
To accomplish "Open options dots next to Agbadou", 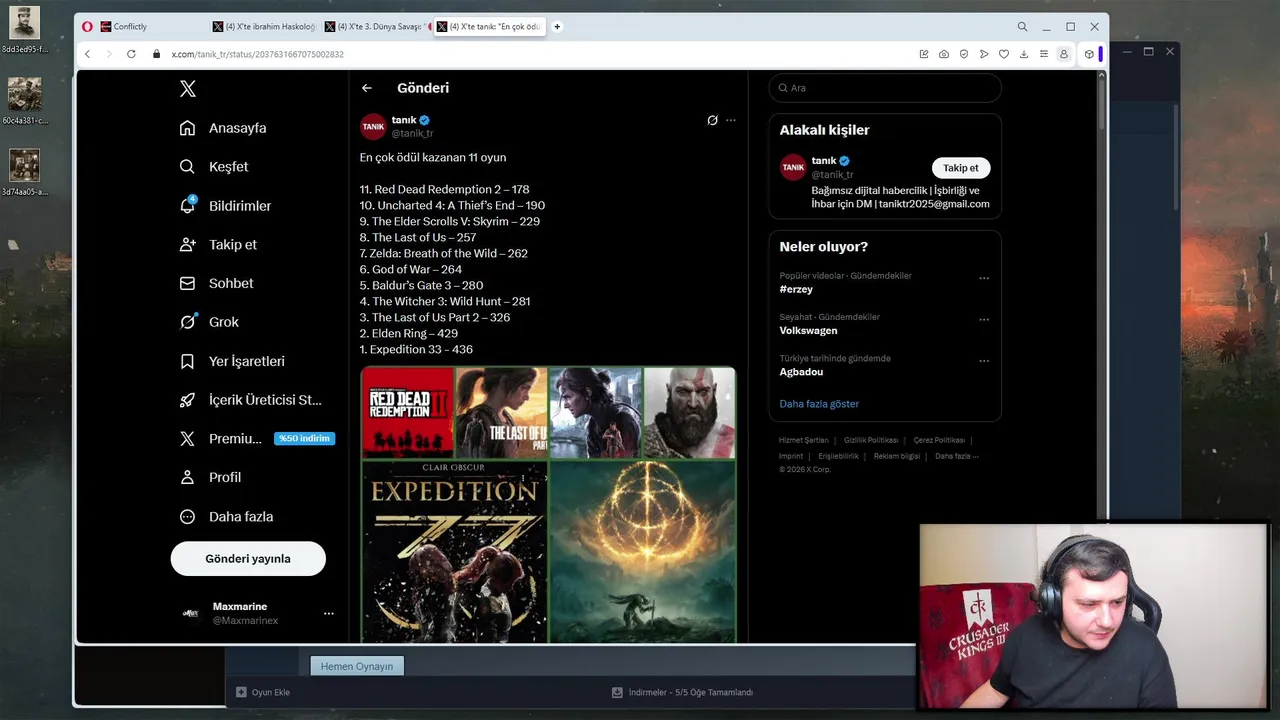I will pos(984,361).
